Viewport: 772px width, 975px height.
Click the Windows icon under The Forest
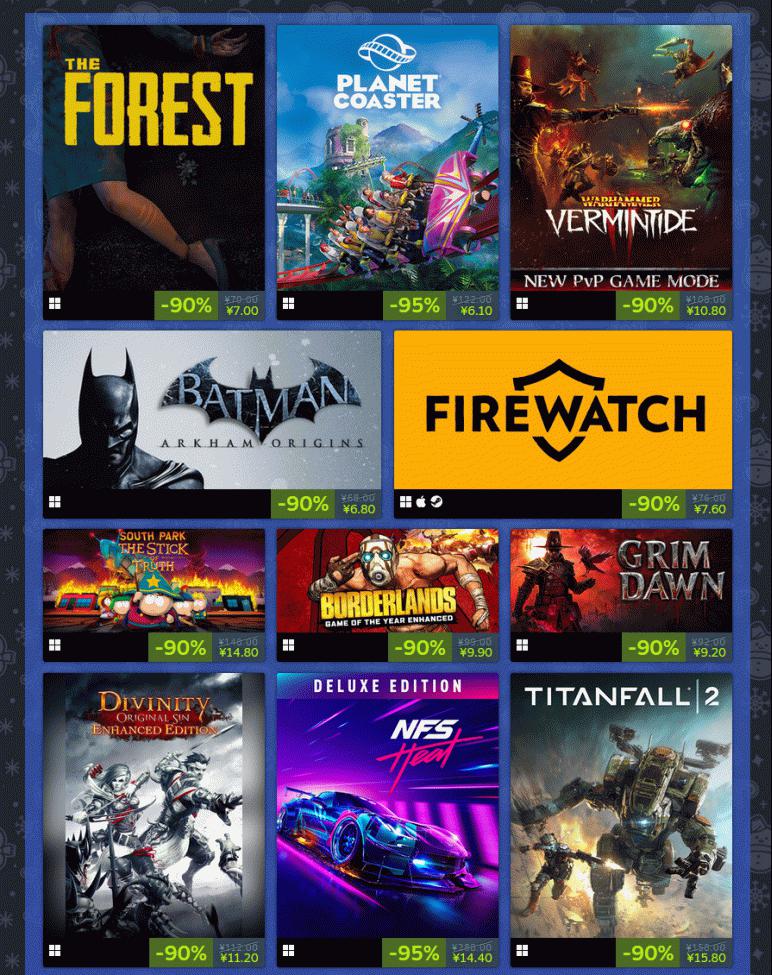55,304
